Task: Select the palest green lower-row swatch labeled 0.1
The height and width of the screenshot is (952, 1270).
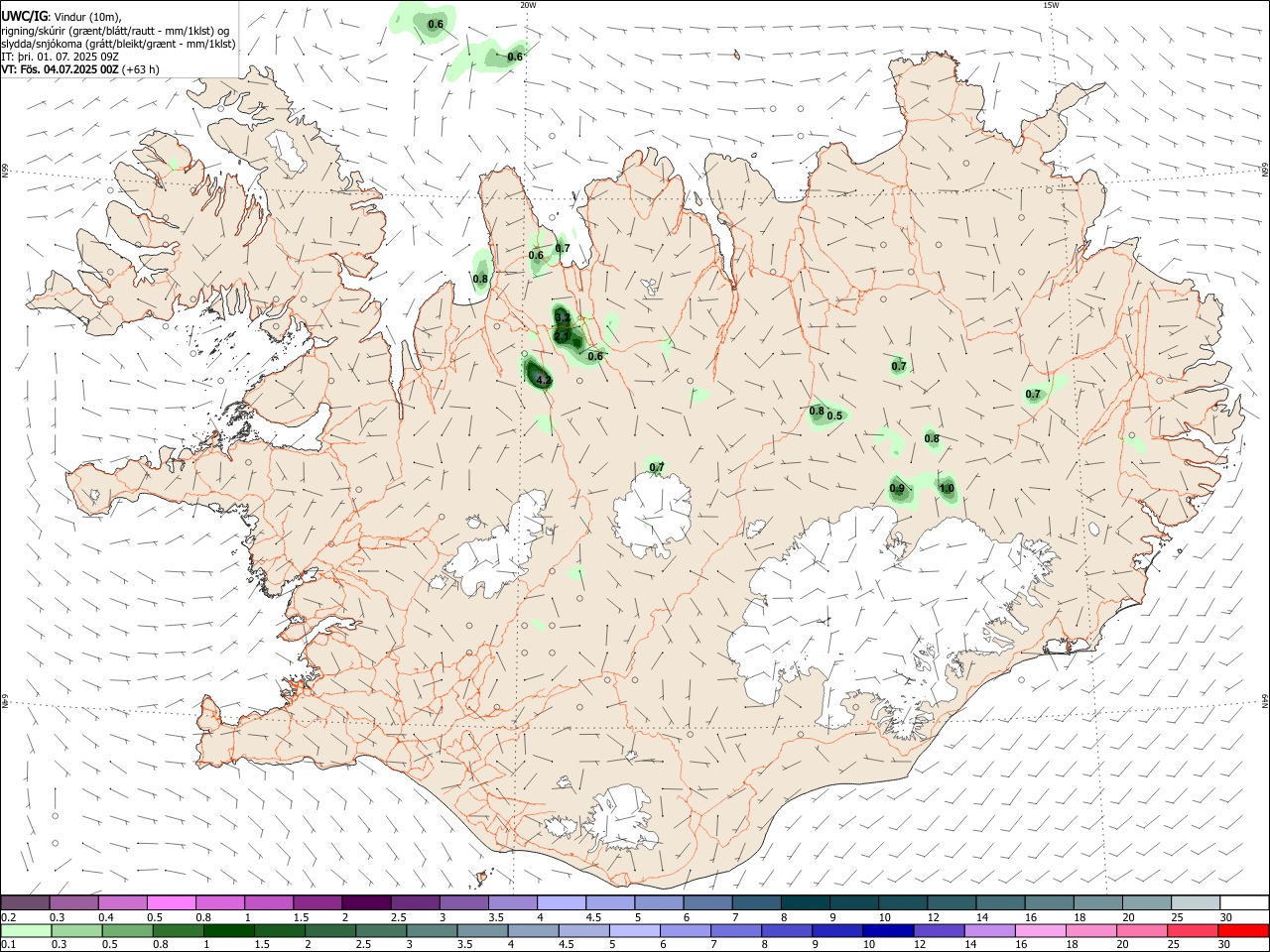Action: click(x=26, y=931)
